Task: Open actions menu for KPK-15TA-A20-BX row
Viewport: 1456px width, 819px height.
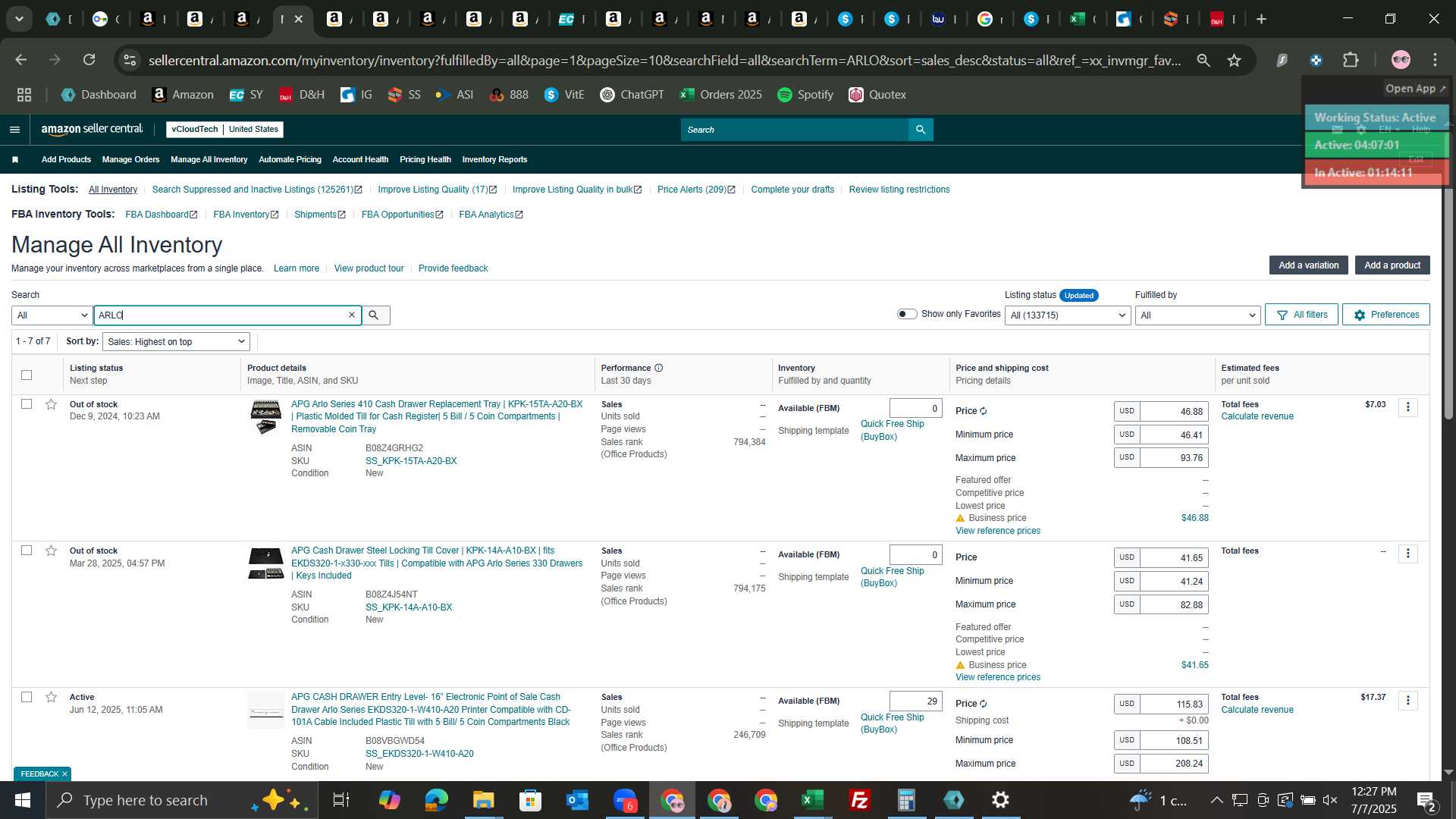Action: tap(1408, 407)
